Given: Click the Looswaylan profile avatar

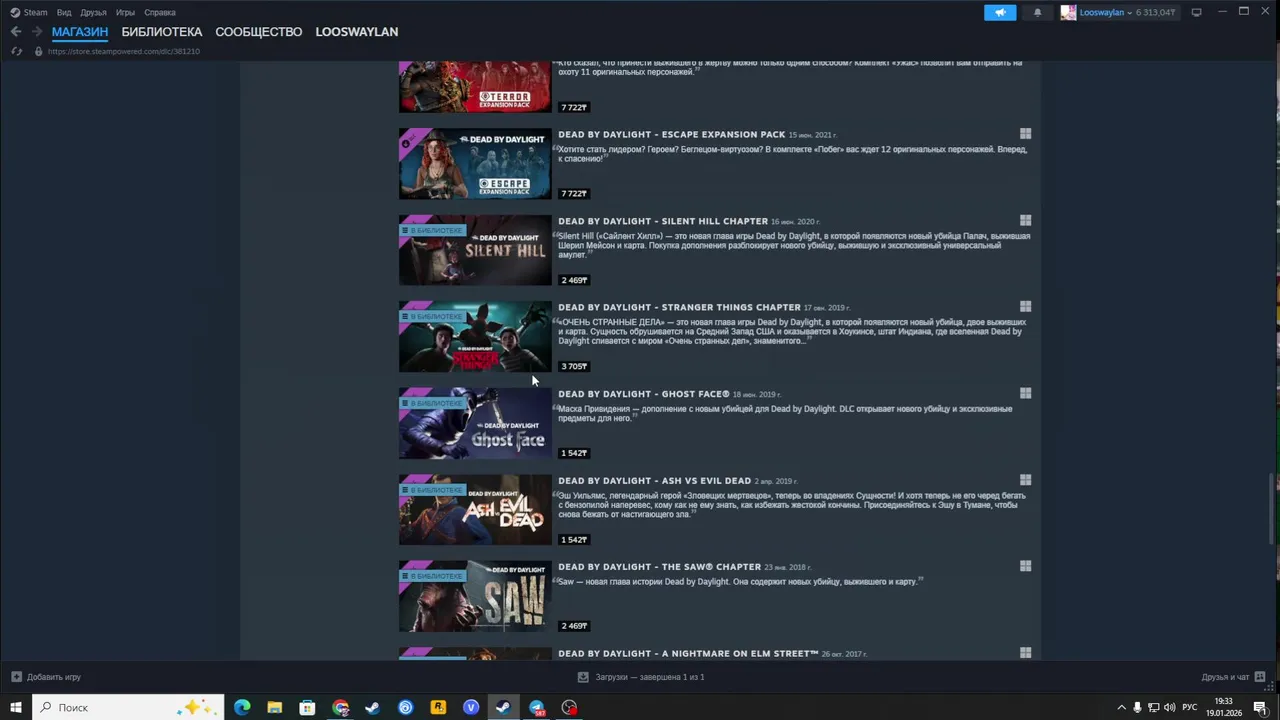Looking at the screenshot, I should [1068, 12].
